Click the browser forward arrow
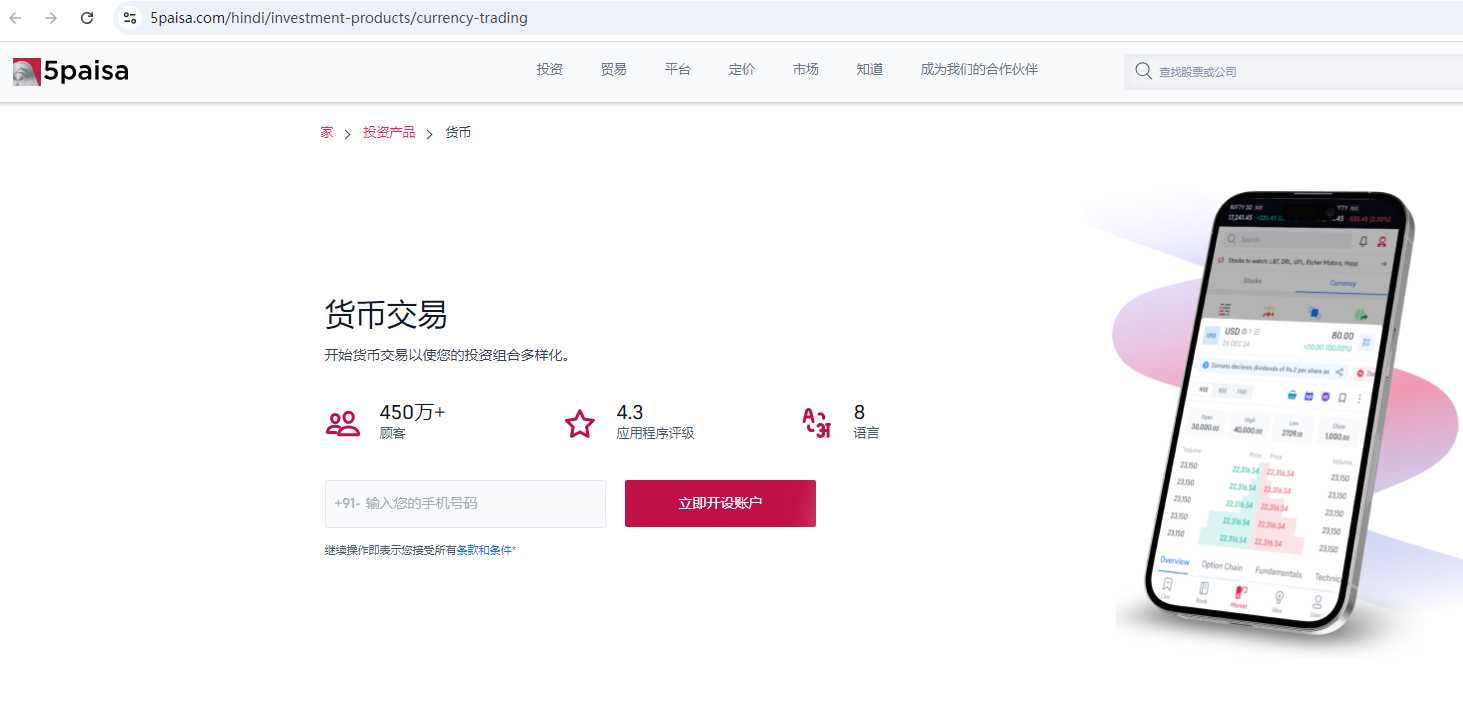This screenshot has height=704, width=1463. click(x=51, y=18)
